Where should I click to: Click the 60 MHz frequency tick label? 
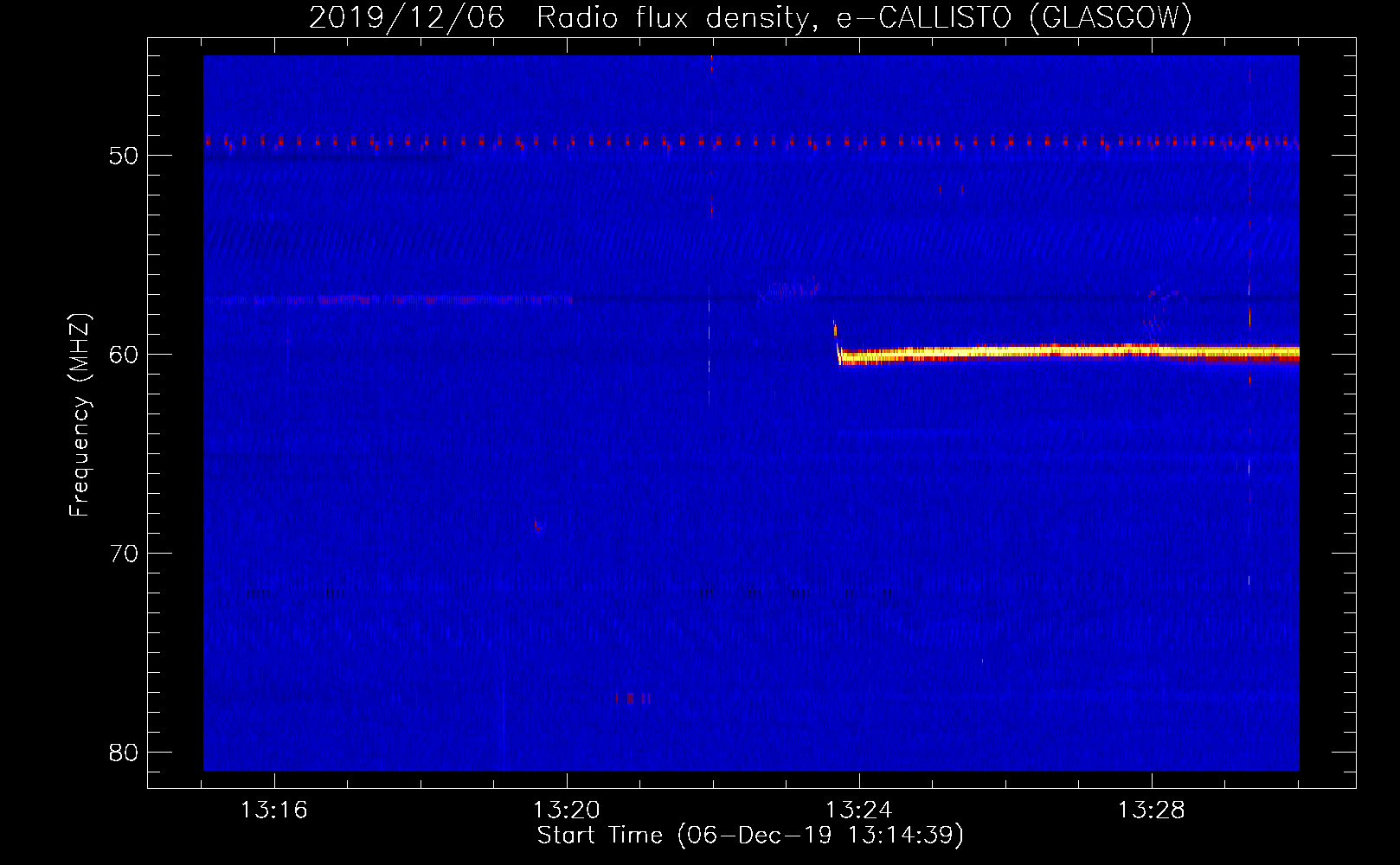(125, 355)
